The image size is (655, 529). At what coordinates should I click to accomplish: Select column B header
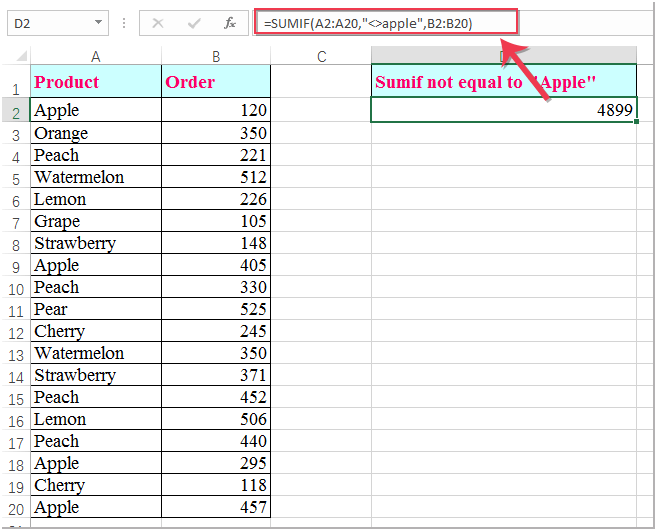coord(216,57)
